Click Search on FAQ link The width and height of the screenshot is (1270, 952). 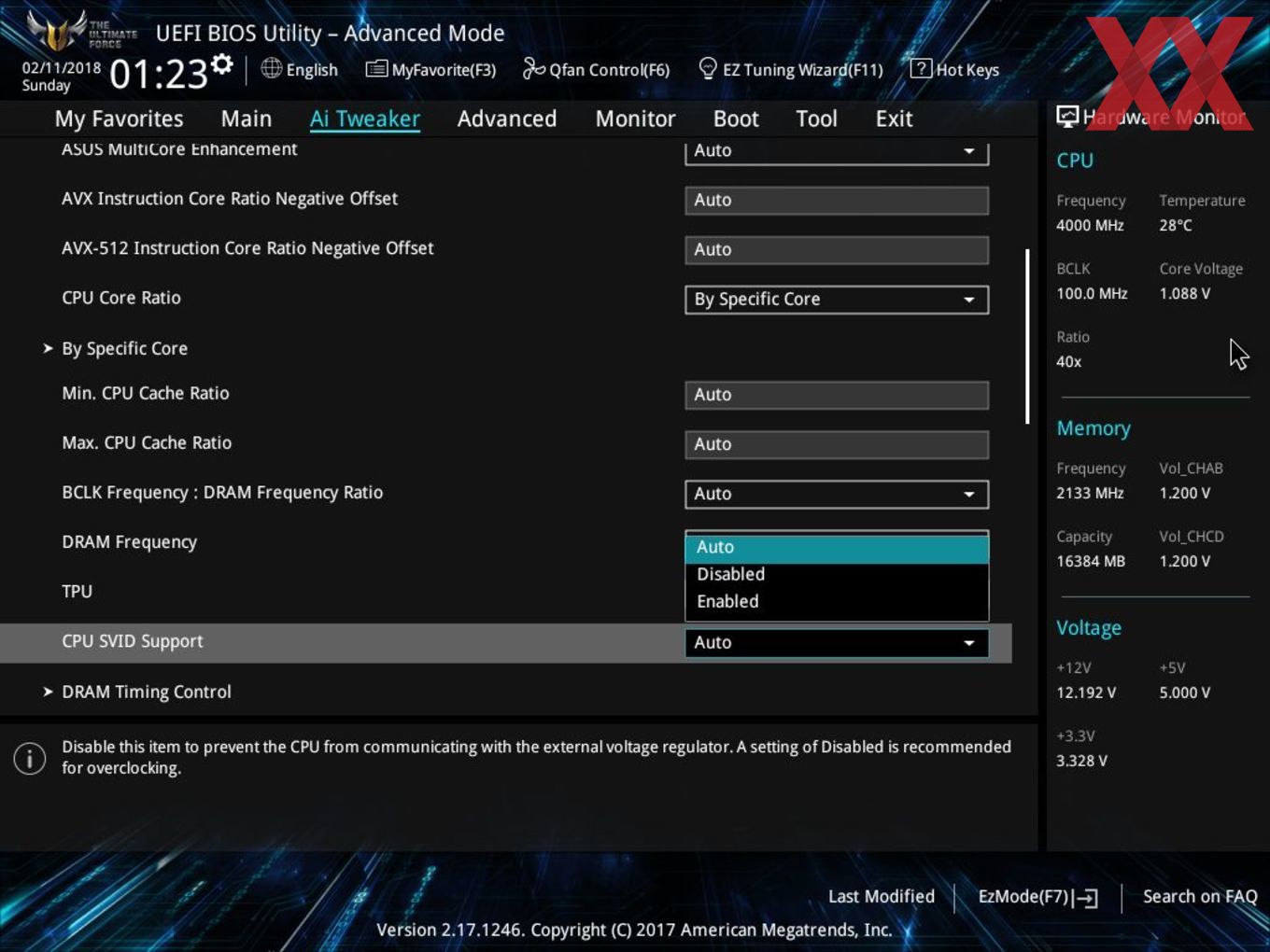click(1200, 896)
